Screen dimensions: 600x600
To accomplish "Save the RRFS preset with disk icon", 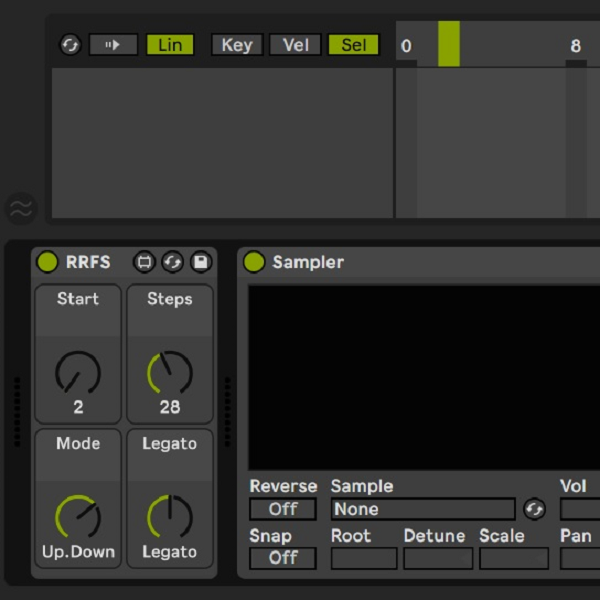I will point(201,262).
